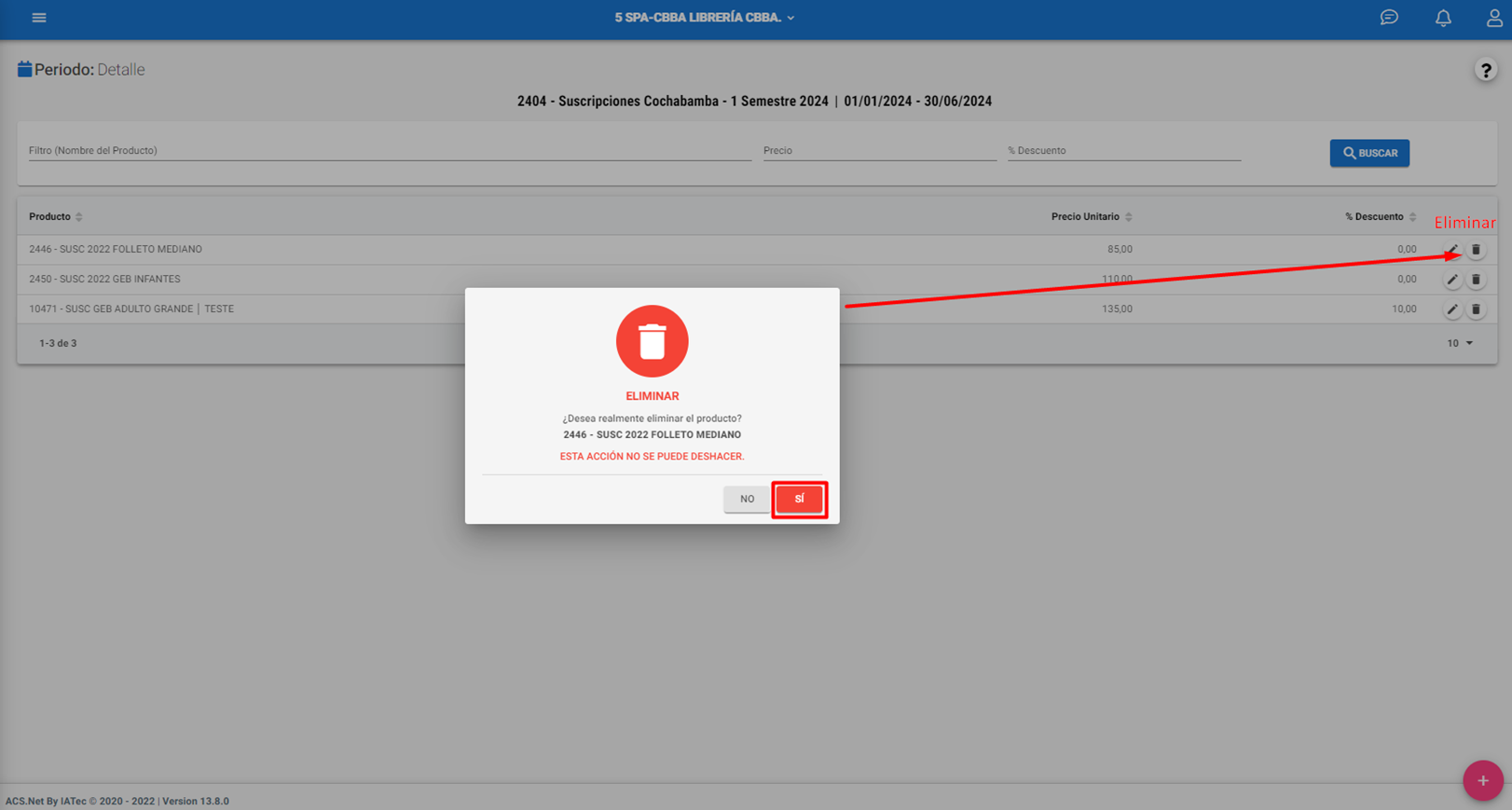Open the user profile icon
The width and height of the screenshot is (1512, 810).
tap(1494, 18)
